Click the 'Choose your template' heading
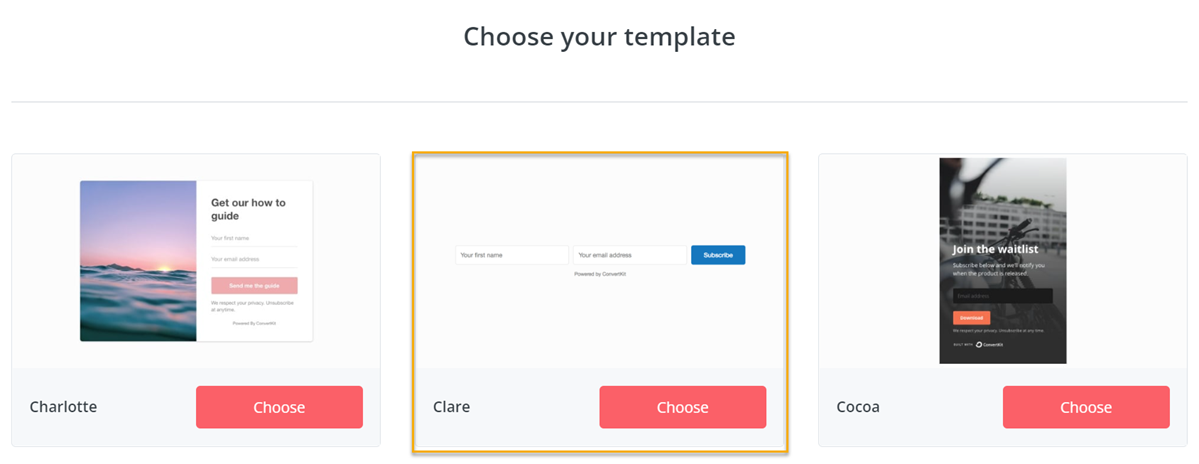 click(x=599, y=37)
